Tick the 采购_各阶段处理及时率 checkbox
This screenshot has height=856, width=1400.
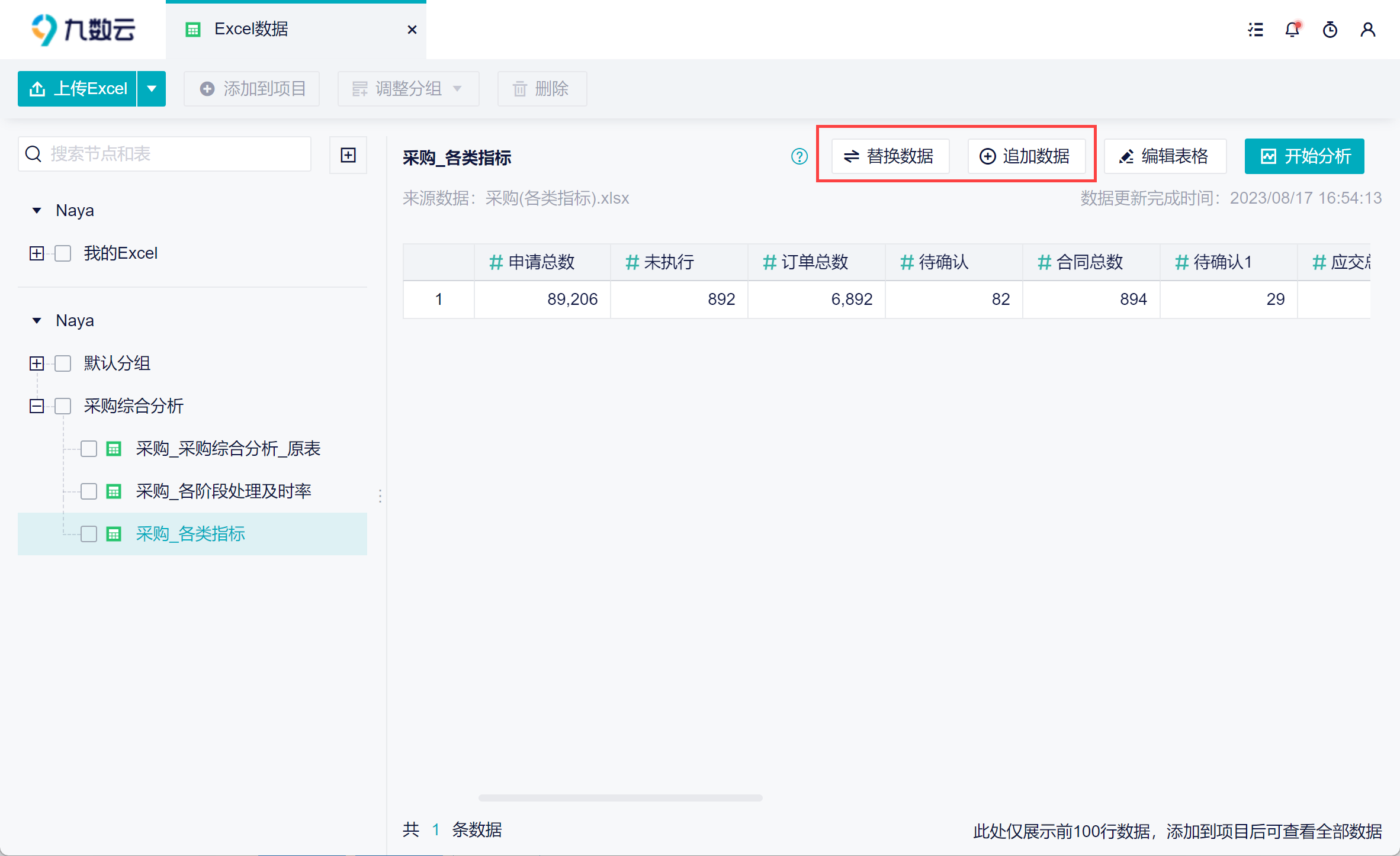pos(89,491)
